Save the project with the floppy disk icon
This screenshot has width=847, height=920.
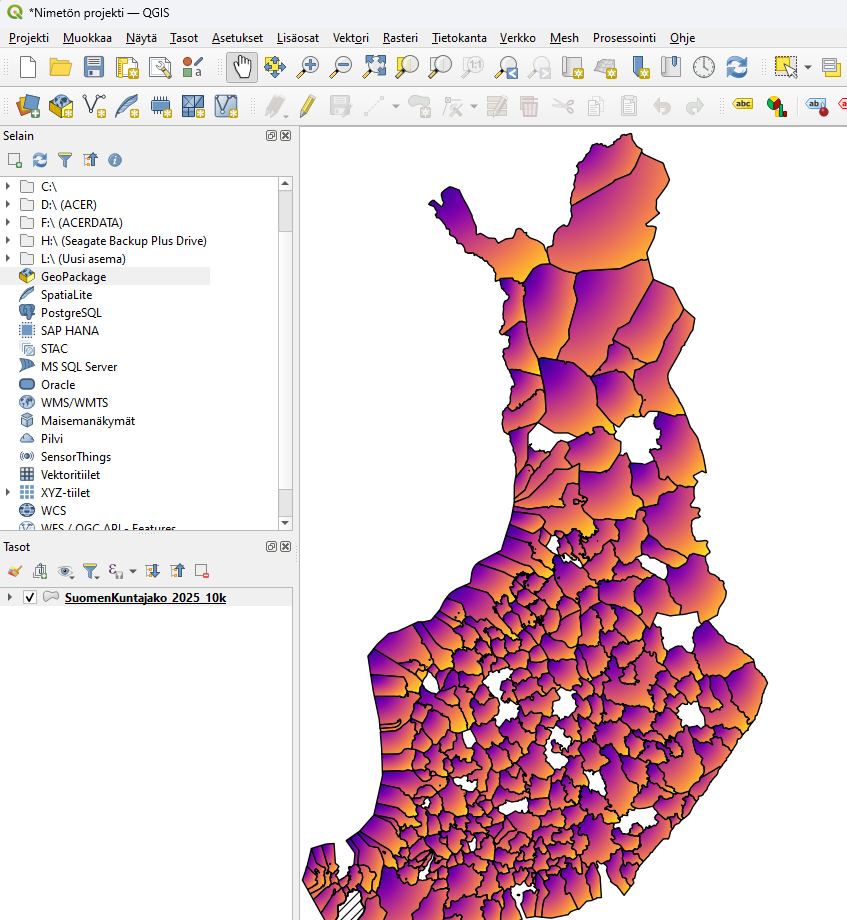94,67
